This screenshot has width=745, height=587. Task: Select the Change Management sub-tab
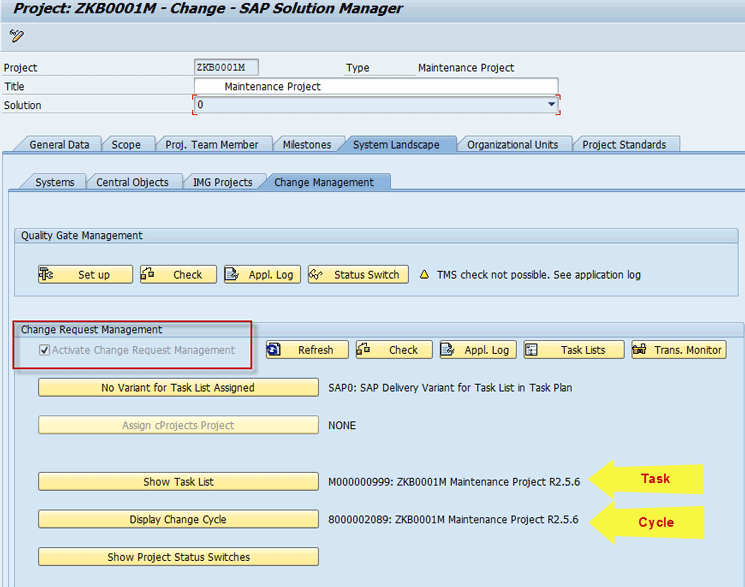[x=324, y=182]
